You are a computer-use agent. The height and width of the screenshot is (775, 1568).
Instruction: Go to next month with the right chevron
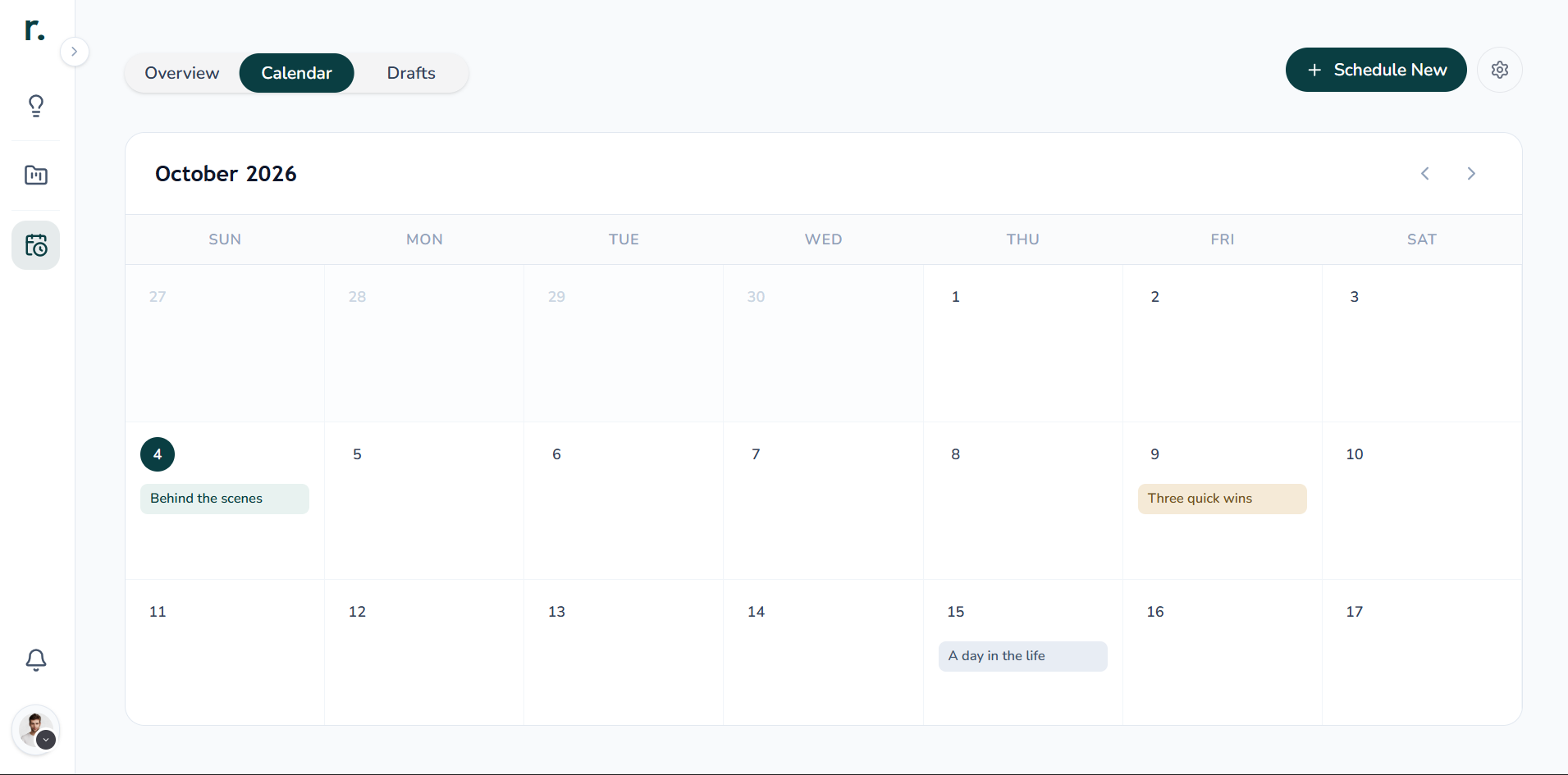[1471, 174]
